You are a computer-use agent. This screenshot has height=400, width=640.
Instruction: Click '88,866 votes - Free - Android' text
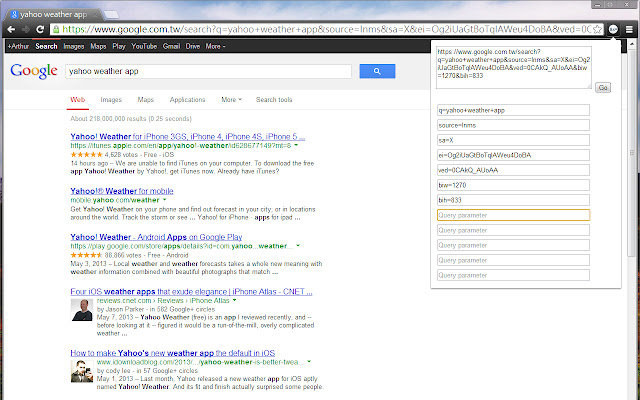146,255
